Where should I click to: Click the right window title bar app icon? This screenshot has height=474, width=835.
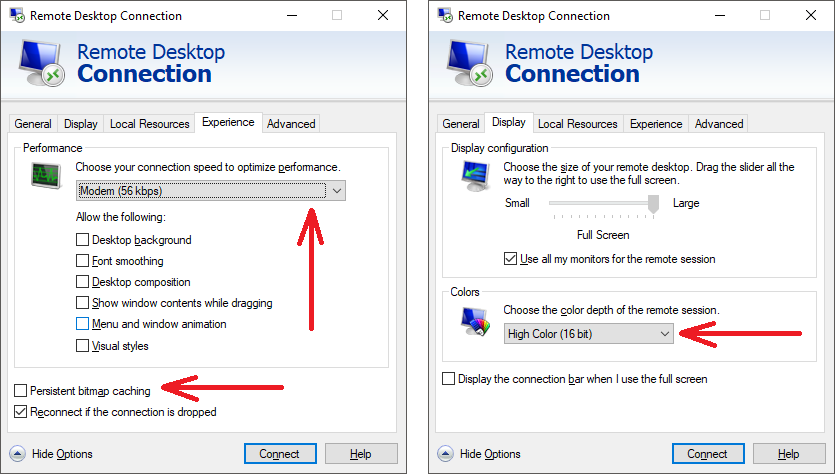pos(445,15)
